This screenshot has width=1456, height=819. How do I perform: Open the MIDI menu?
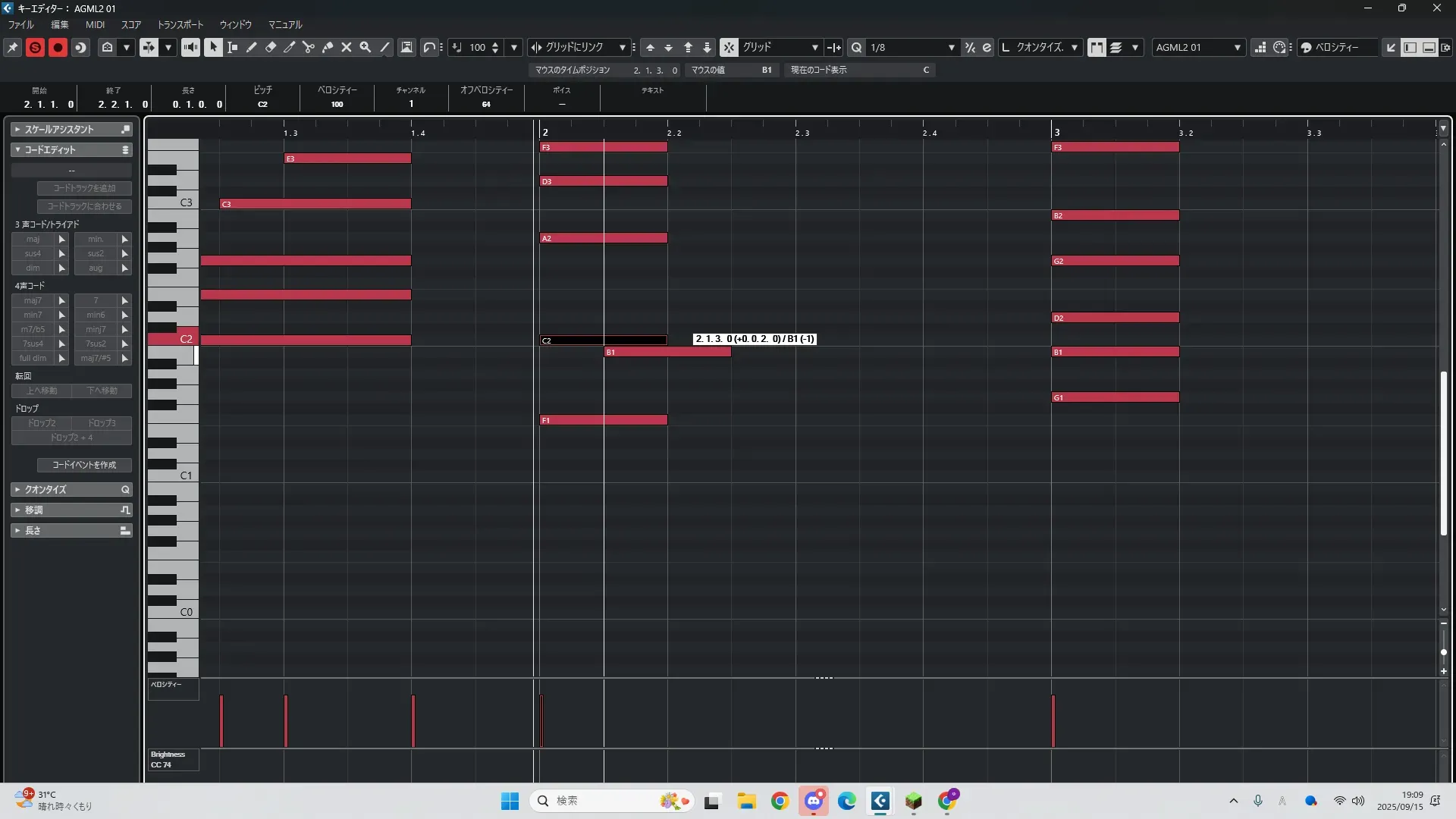pos(95,24)
